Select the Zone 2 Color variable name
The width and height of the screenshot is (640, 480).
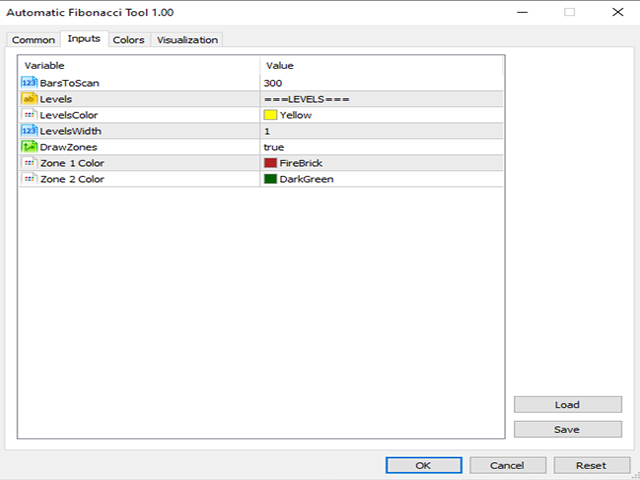tap(72, 179)
